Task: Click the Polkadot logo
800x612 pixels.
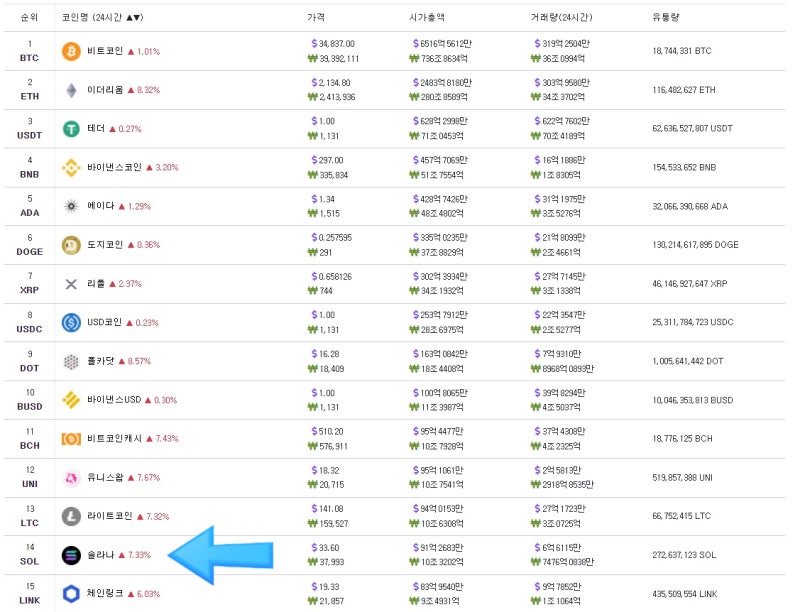Action: [x=71, y=362]
